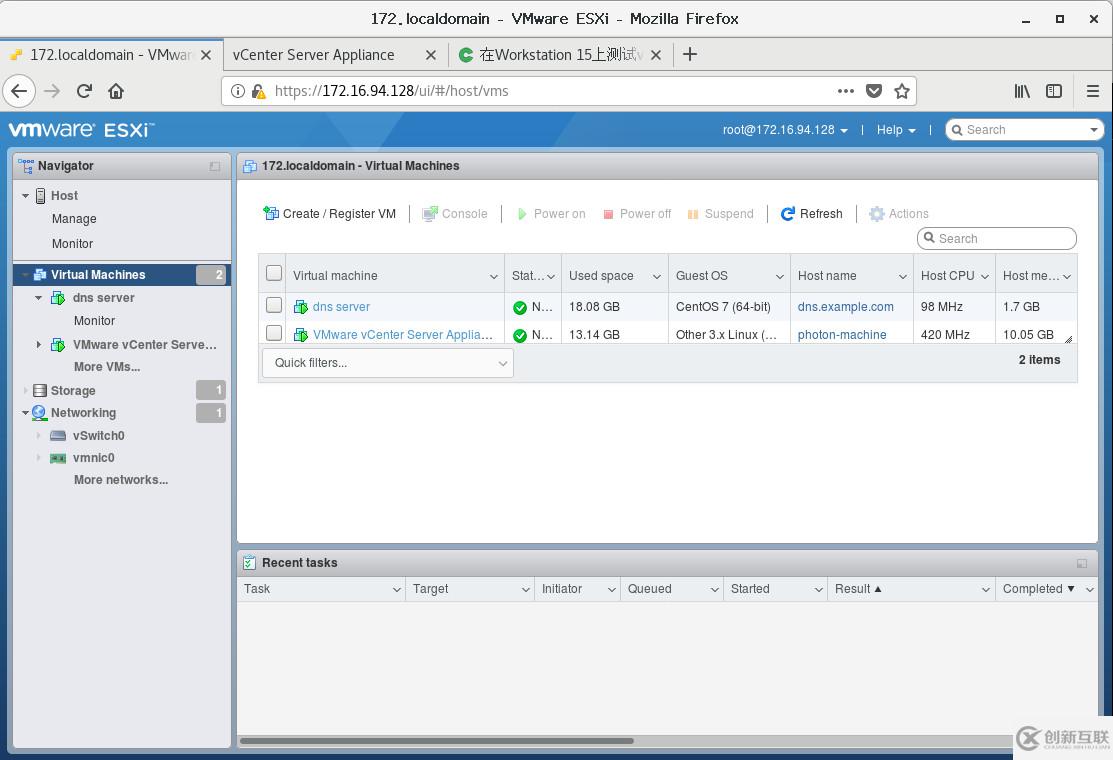Open the VMware vCenter Server Appliance VM link

pos(402,334)
